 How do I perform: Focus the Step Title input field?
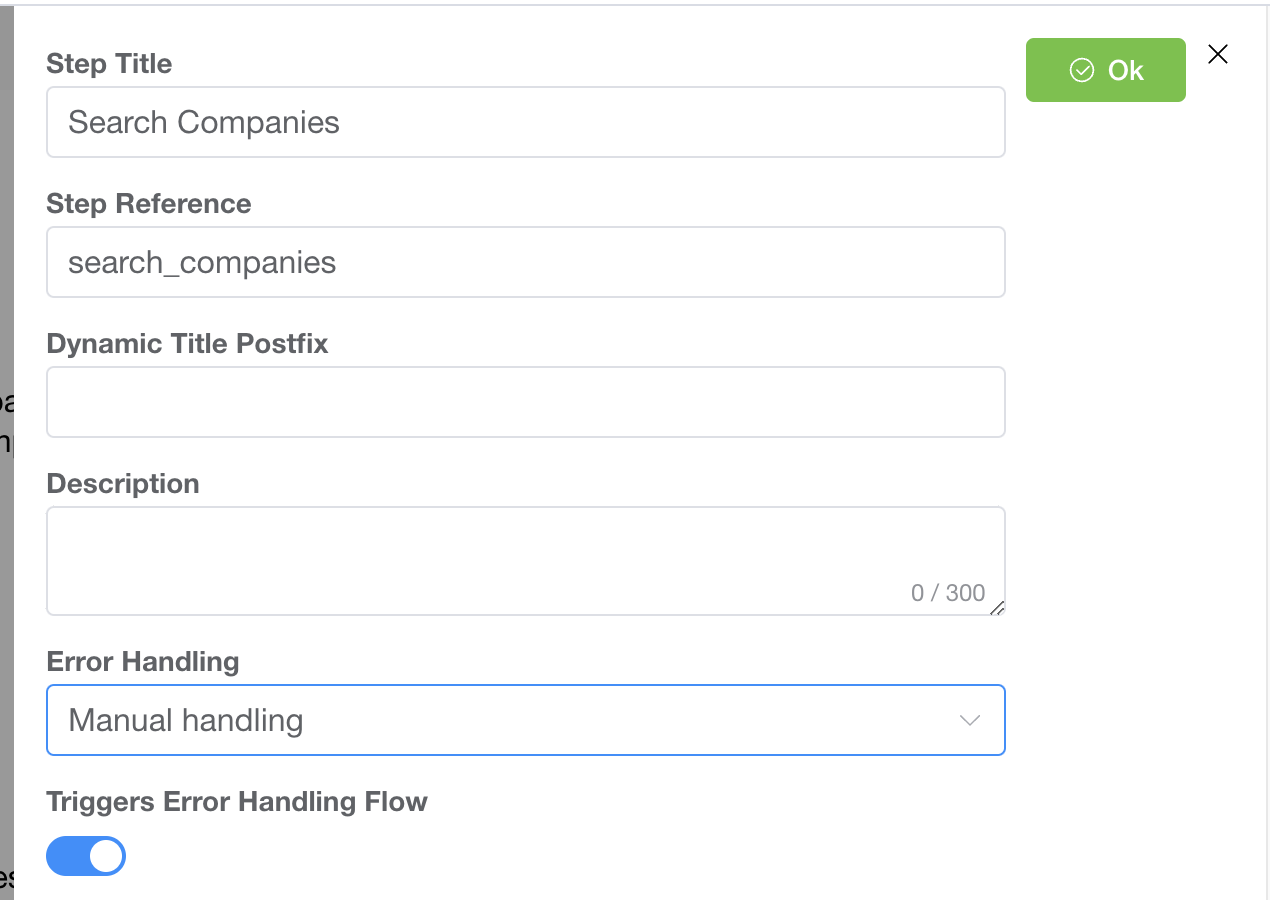tap(525, 122)
